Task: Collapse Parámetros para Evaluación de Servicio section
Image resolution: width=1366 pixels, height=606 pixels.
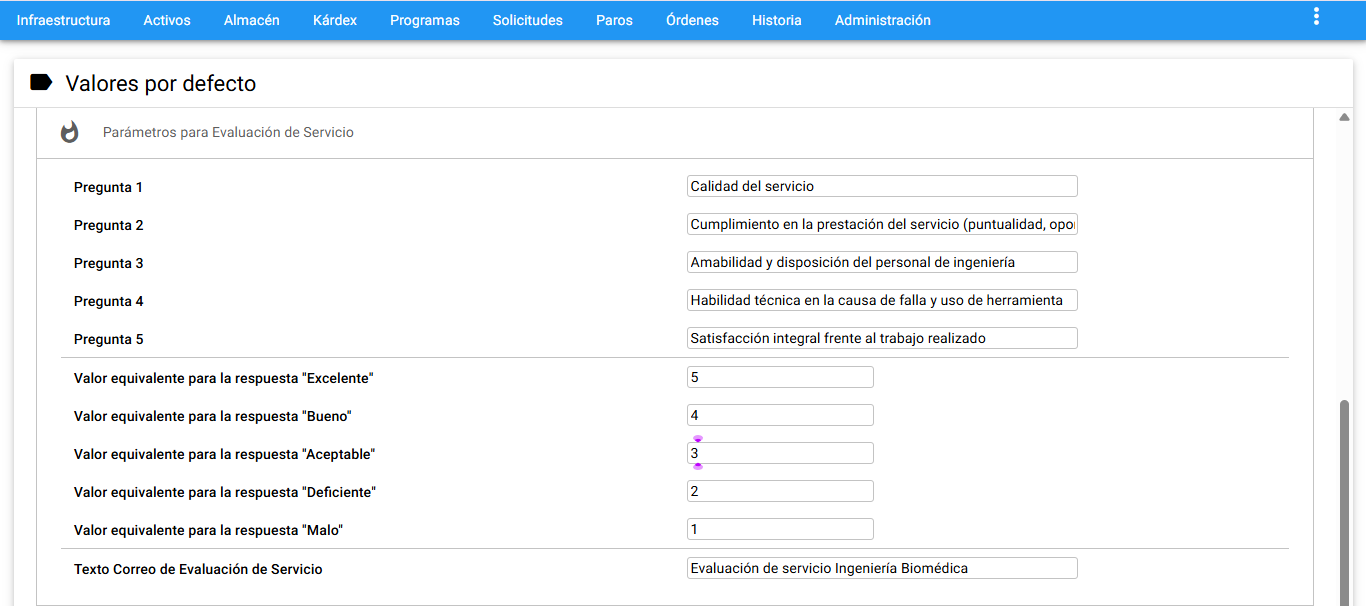Action: pyautogui.click(x=675, y=132)
